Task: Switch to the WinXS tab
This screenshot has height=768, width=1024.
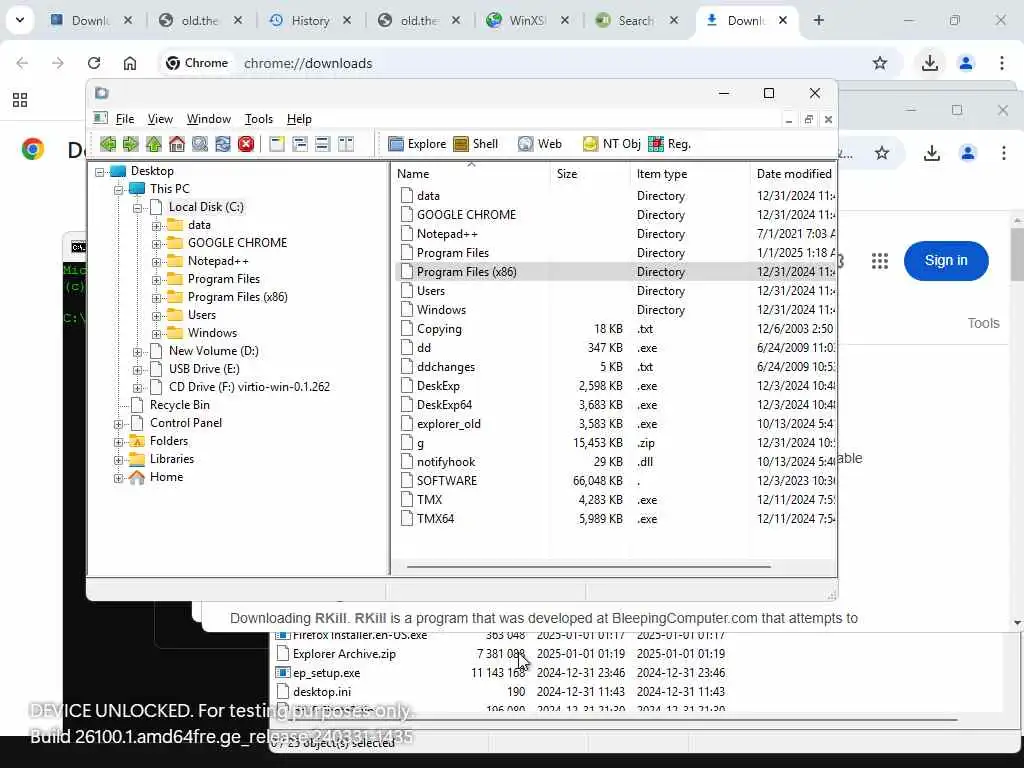Action: click(x=527, y=21)
